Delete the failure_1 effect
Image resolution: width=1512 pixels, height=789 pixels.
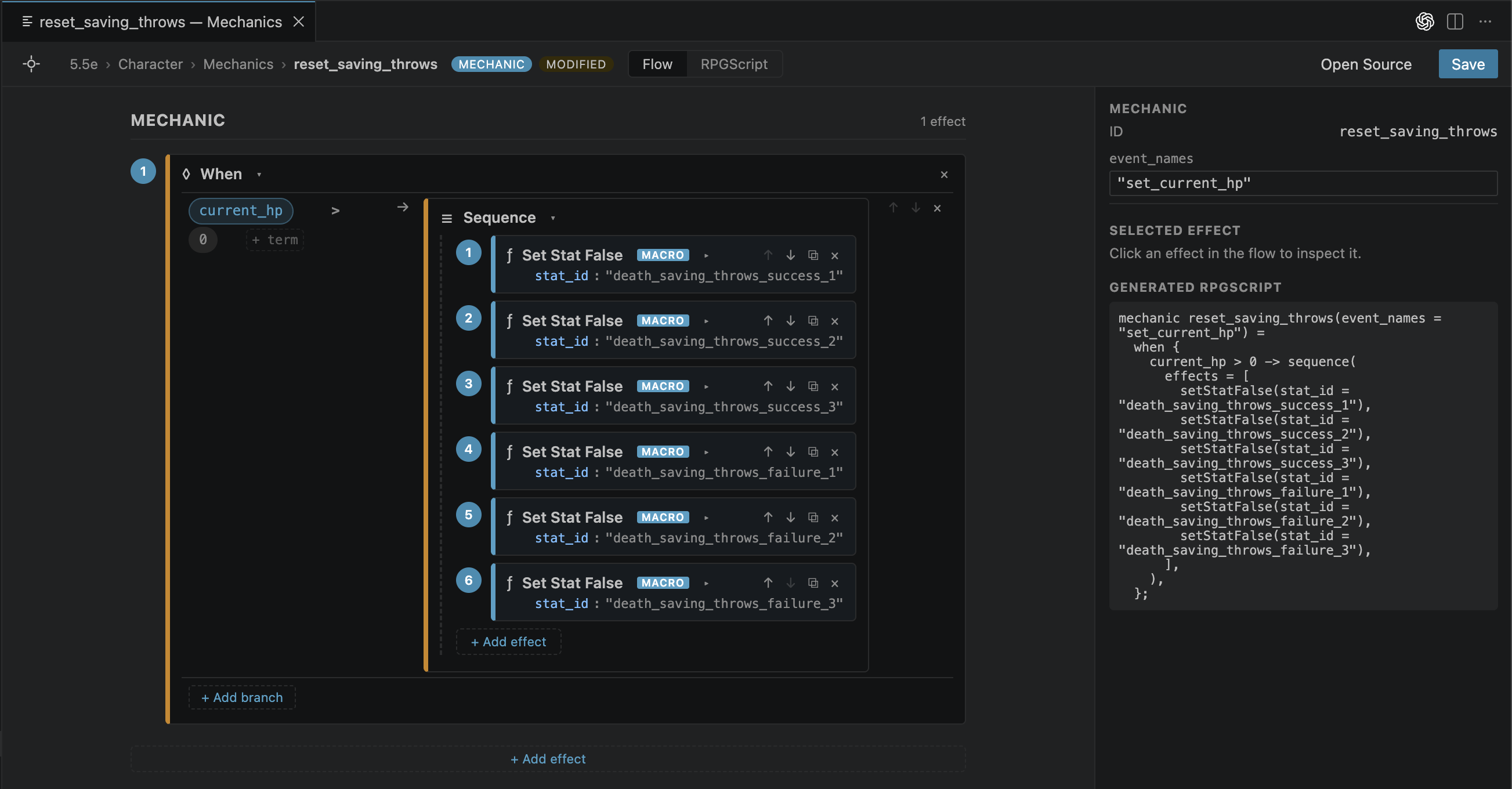(x=835, y=452)
